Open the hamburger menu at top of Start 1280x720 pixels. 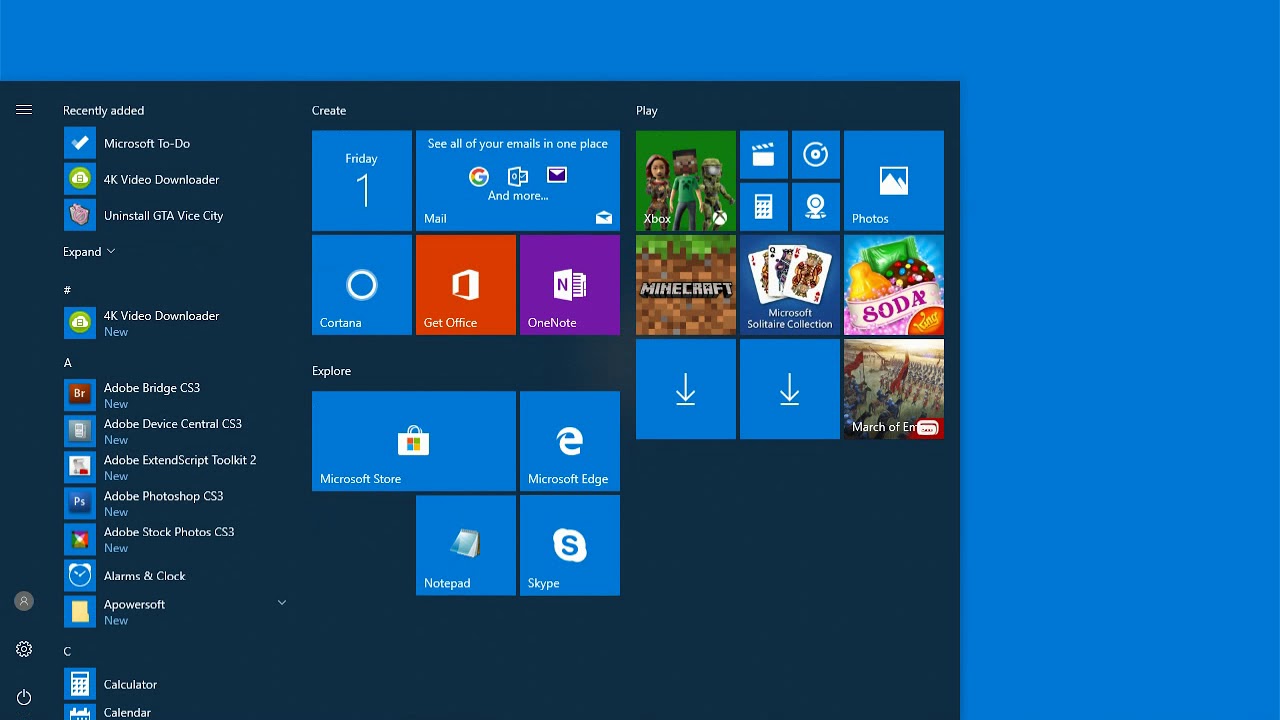[x=24, y=110]
